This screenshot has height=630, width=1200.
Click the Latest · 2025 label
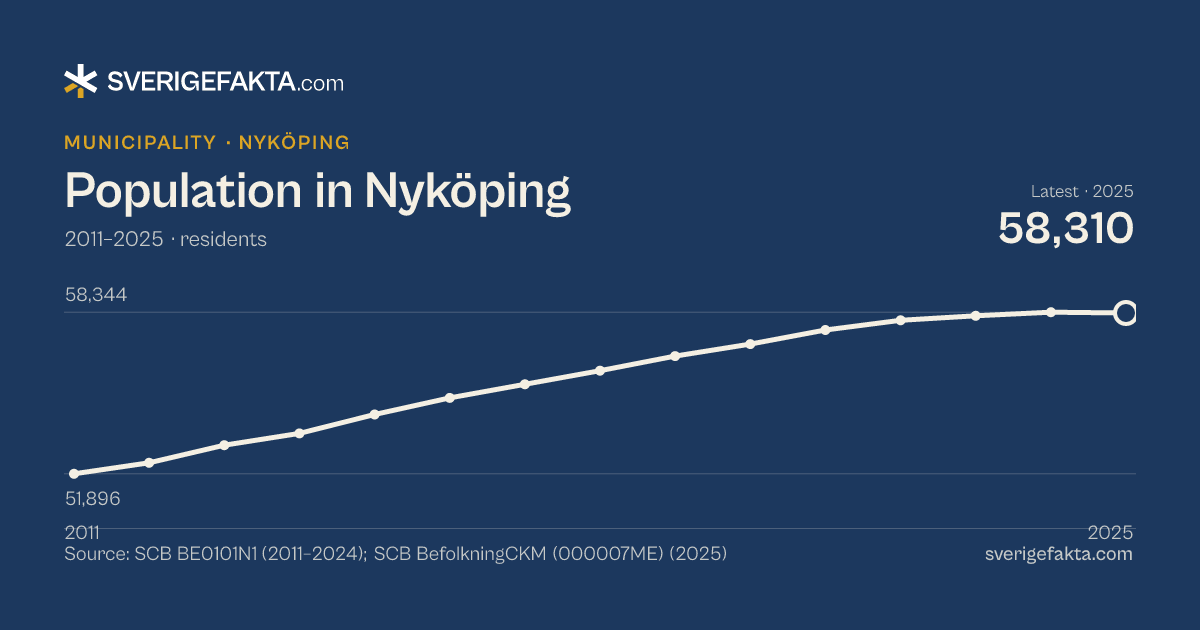coord(1082,192)
